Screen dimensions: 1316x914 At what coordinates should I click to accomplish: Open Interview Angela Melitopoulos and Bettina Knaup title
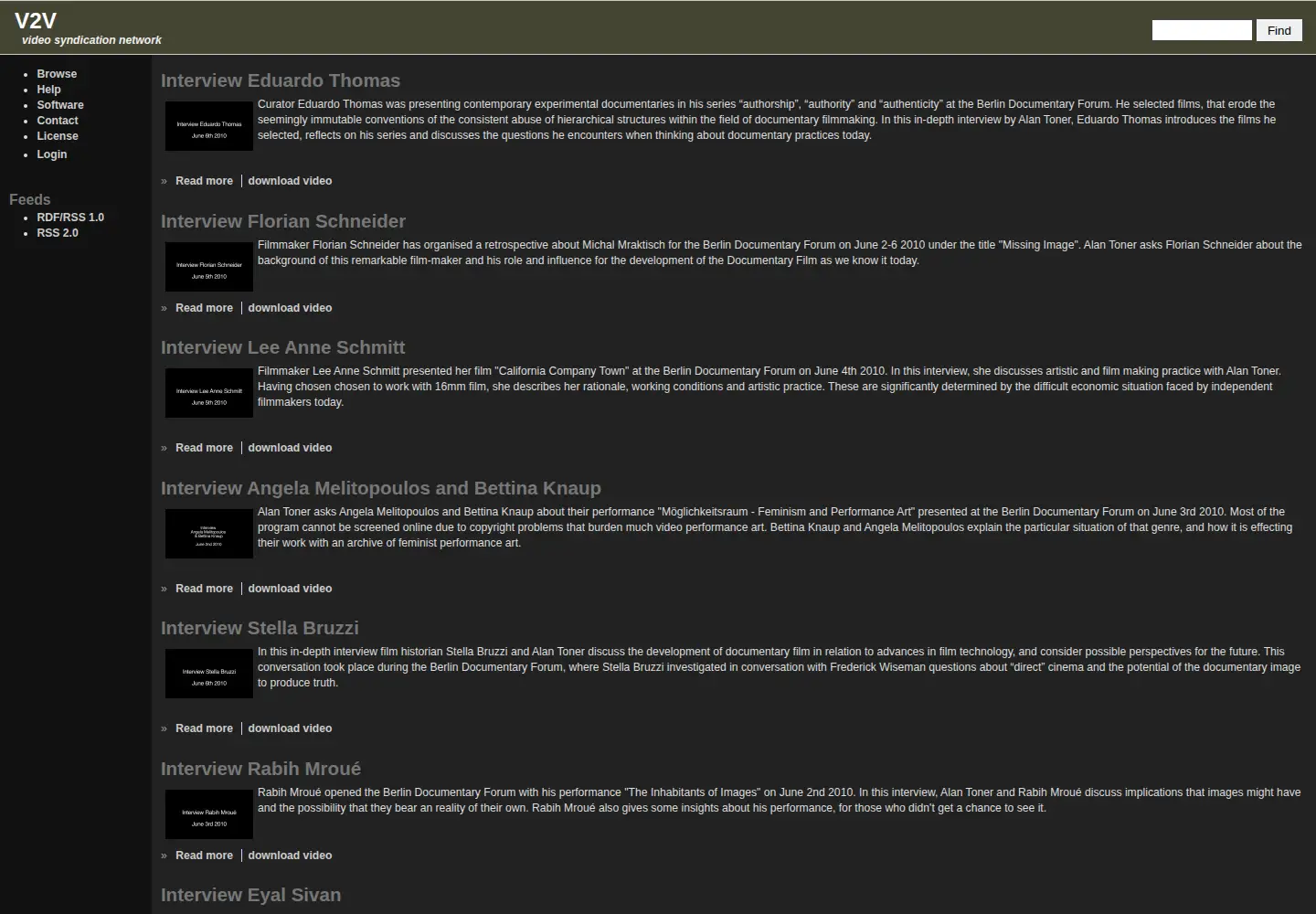click(x=381, y=488)
